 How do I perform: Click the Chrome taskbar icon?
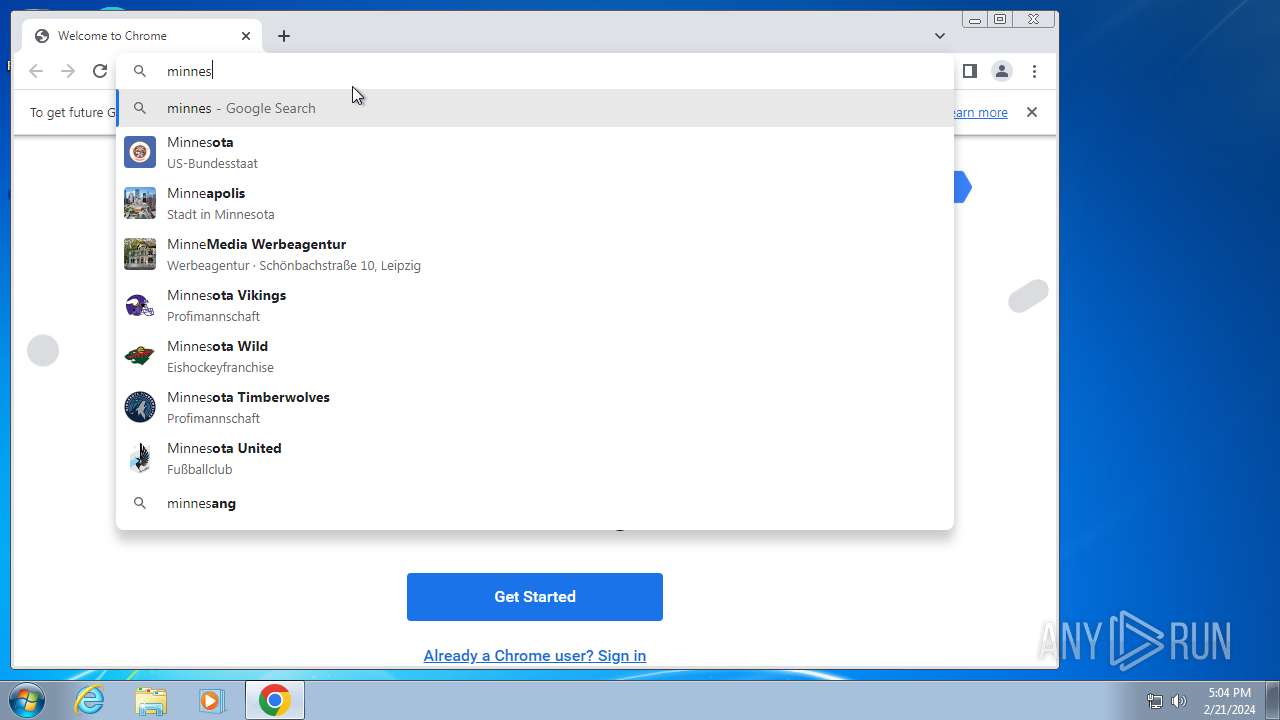click(275, 701)
